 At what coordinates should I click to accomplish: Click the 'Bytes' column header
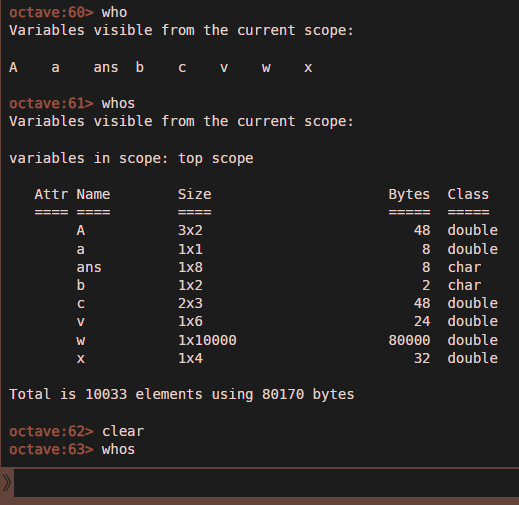click(x=409, y=194)
